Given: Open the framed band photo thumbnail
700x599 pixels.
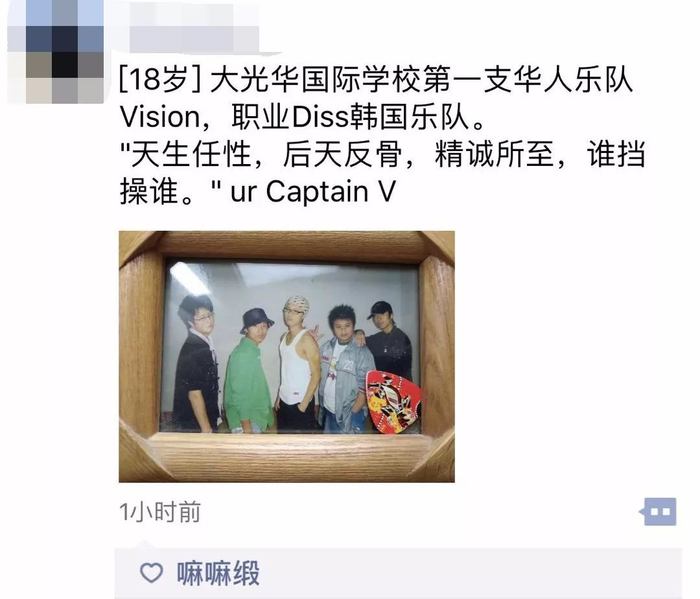Looking at the screenshot, I should coord(287,356).
